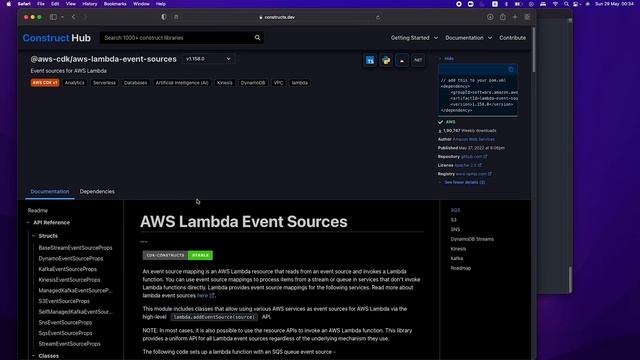Image resolution: width=640 pixels, height=360 pixels.
Task: Show Safari tab overview icon
Action: click(x=527, y=17)
